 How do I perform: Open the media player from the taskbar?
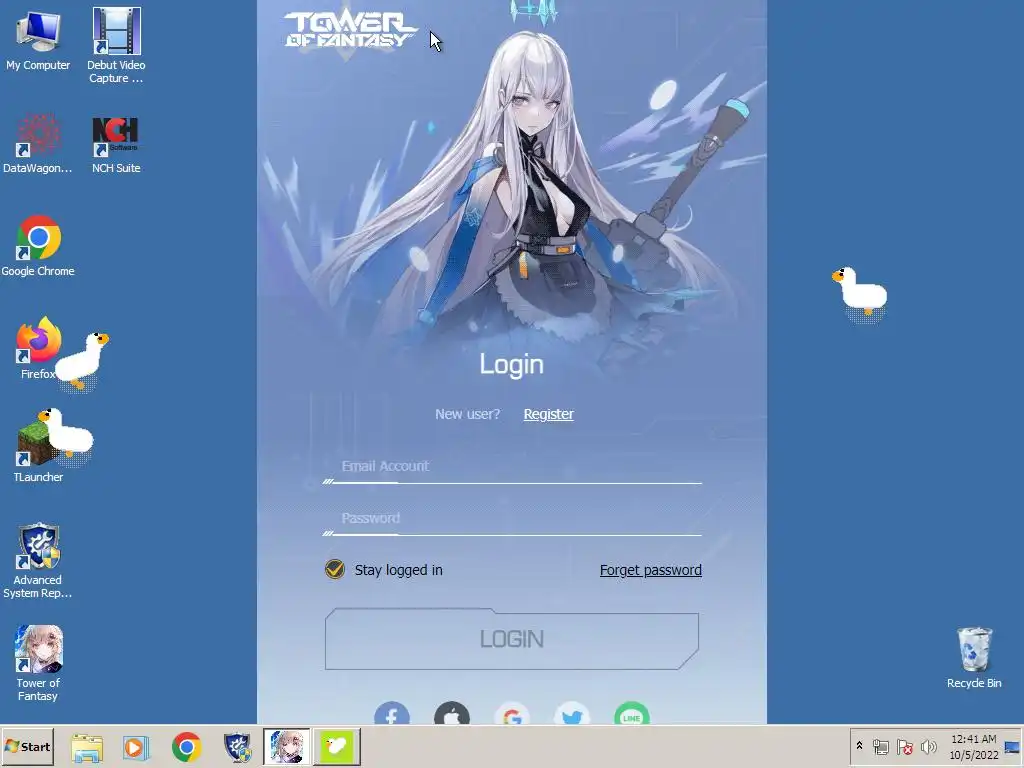136,747
